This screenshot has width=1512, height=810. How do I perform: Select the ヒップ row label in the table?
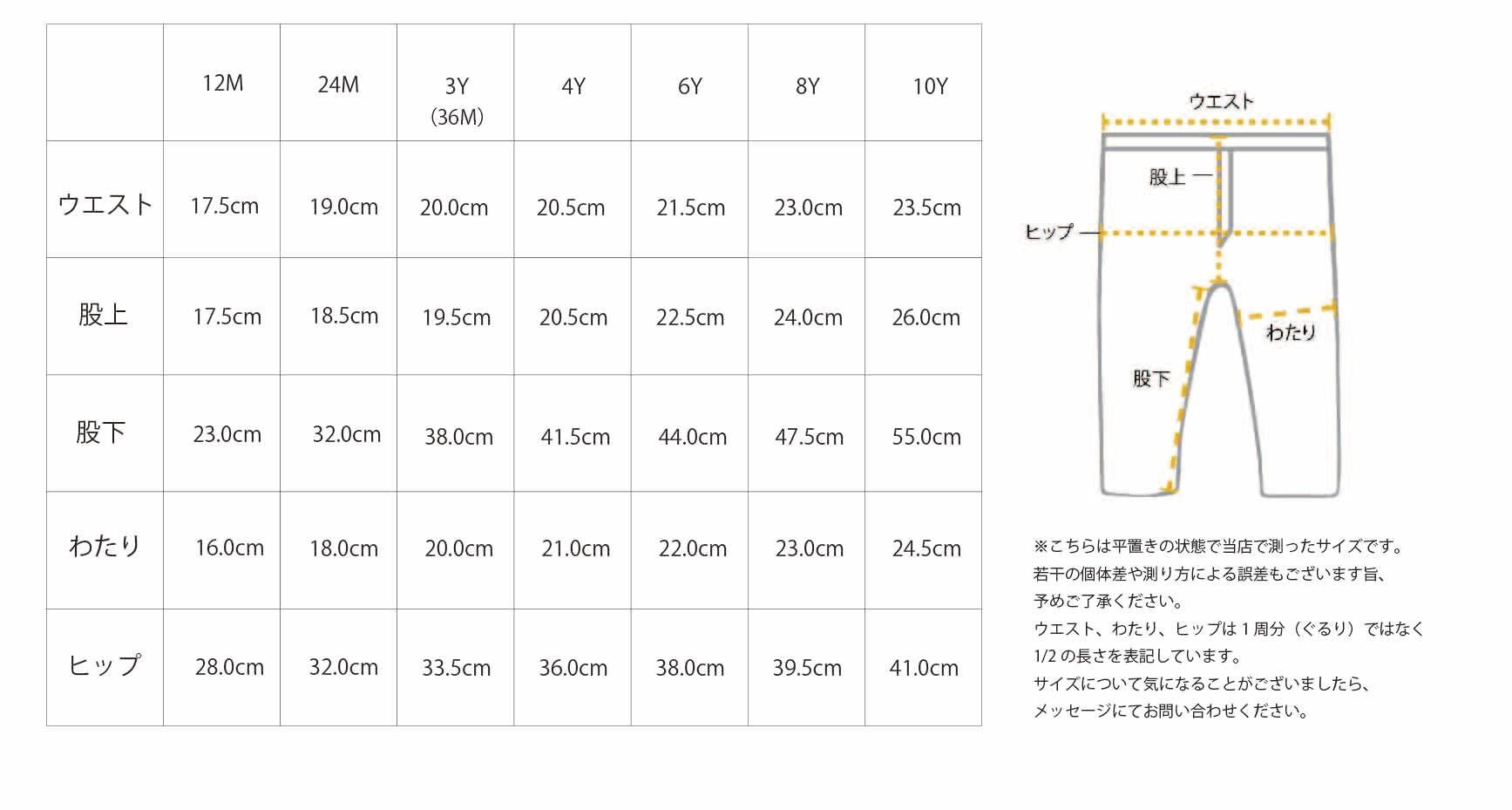pyautogui.click(x=105, y=666)
